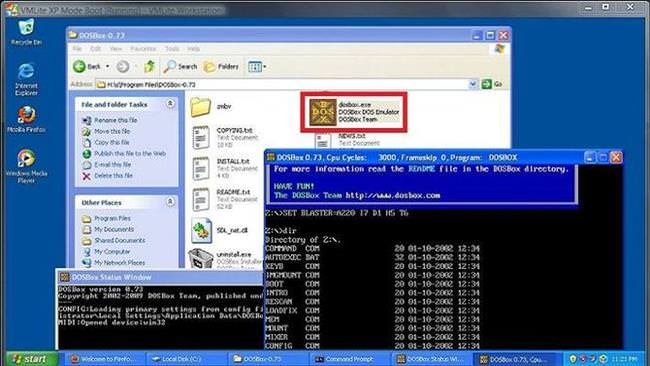
Task: Click the system tray clock
Action: (624, 359)
